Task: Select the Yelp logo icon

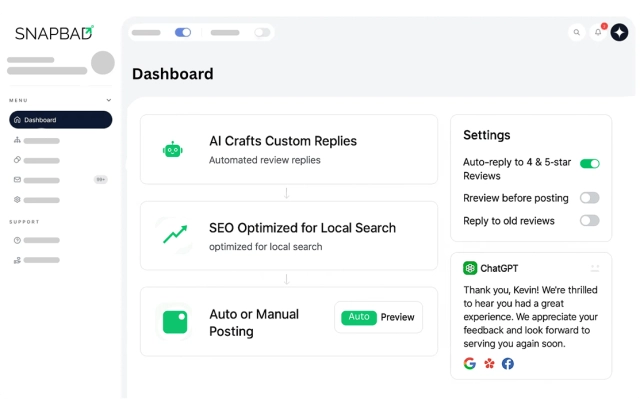Action: (489, 363)
